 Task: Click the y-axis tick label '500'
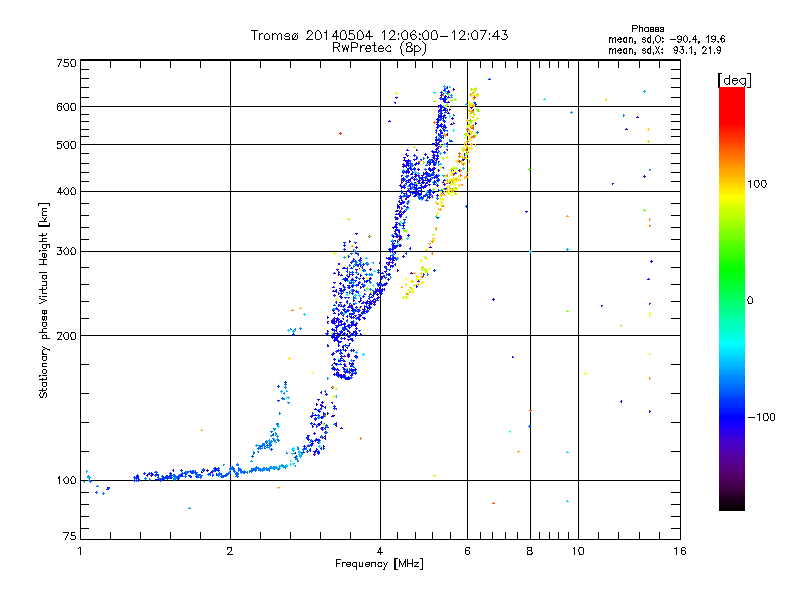click(66, 145)
